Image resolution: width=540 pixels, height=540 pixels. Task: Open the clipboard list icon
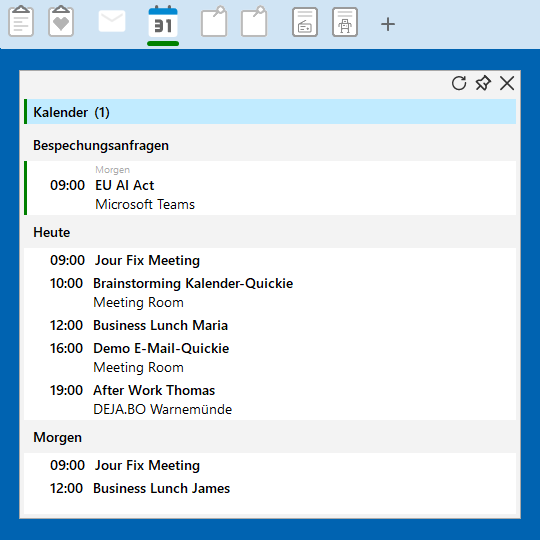[21, 21]
